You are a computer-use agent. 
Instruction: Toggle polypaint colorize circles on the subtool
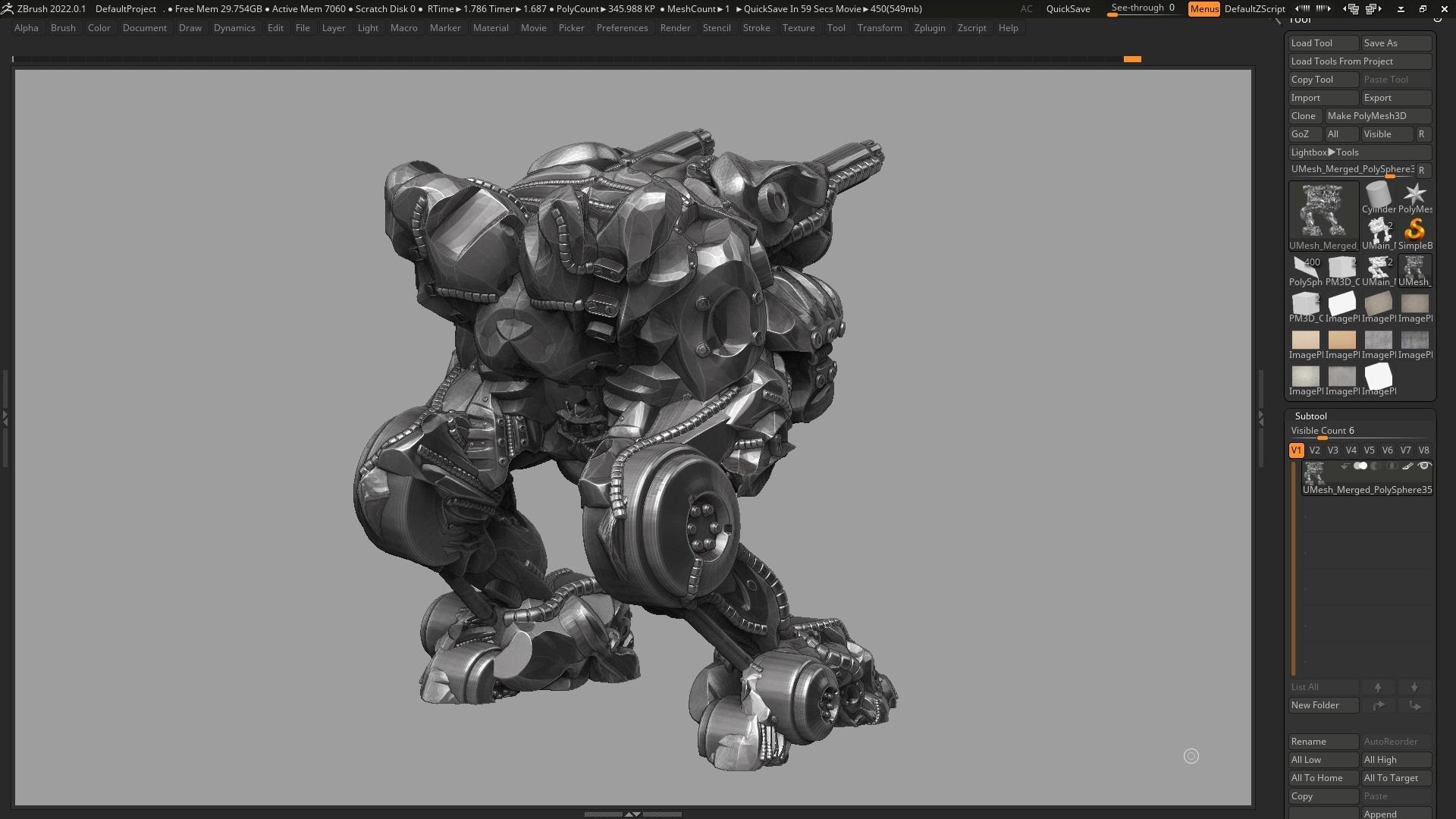click(1361, 466)
